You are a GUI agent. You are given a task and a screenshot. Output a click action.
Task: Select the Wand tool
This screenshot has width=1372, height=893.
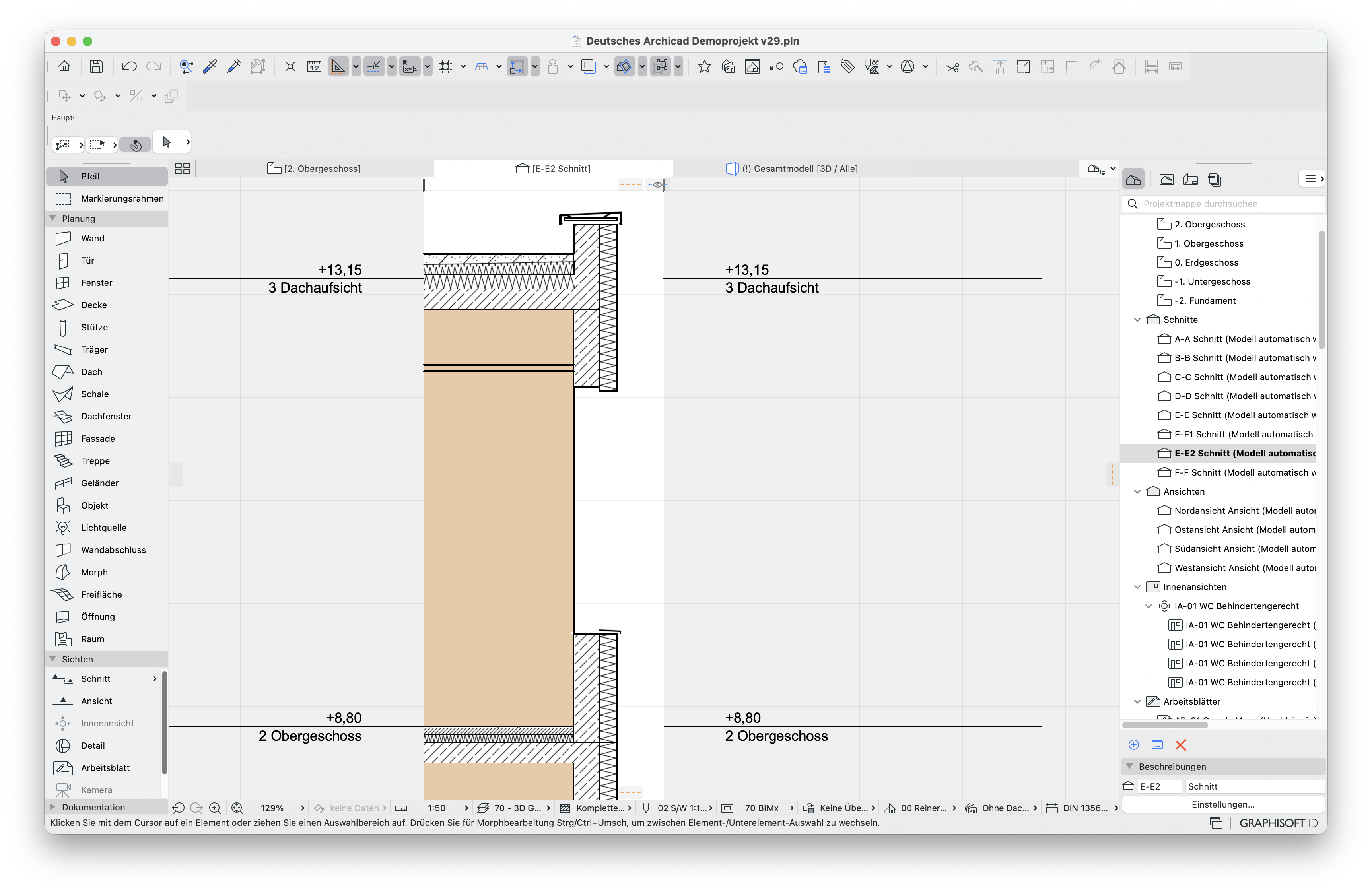(x=107, y=238)
